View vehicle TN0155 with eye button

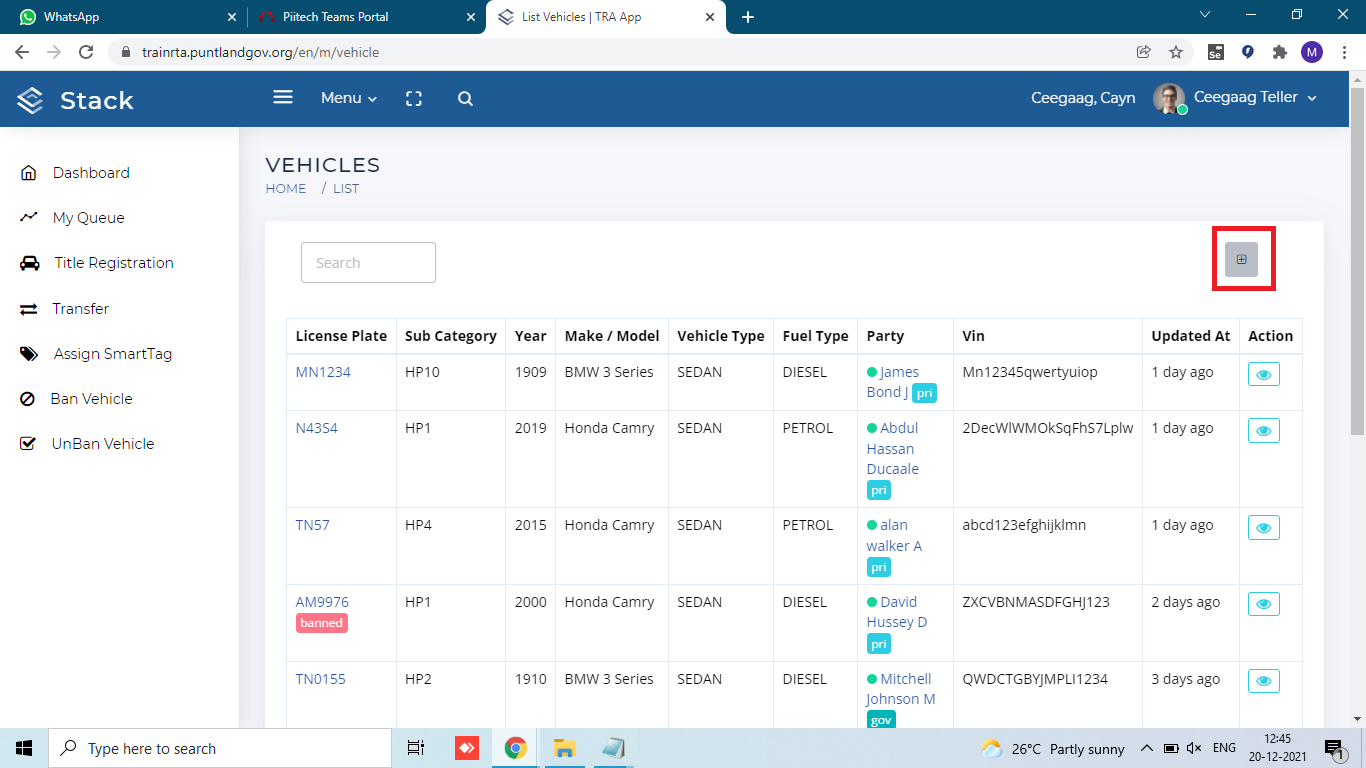1264,681
